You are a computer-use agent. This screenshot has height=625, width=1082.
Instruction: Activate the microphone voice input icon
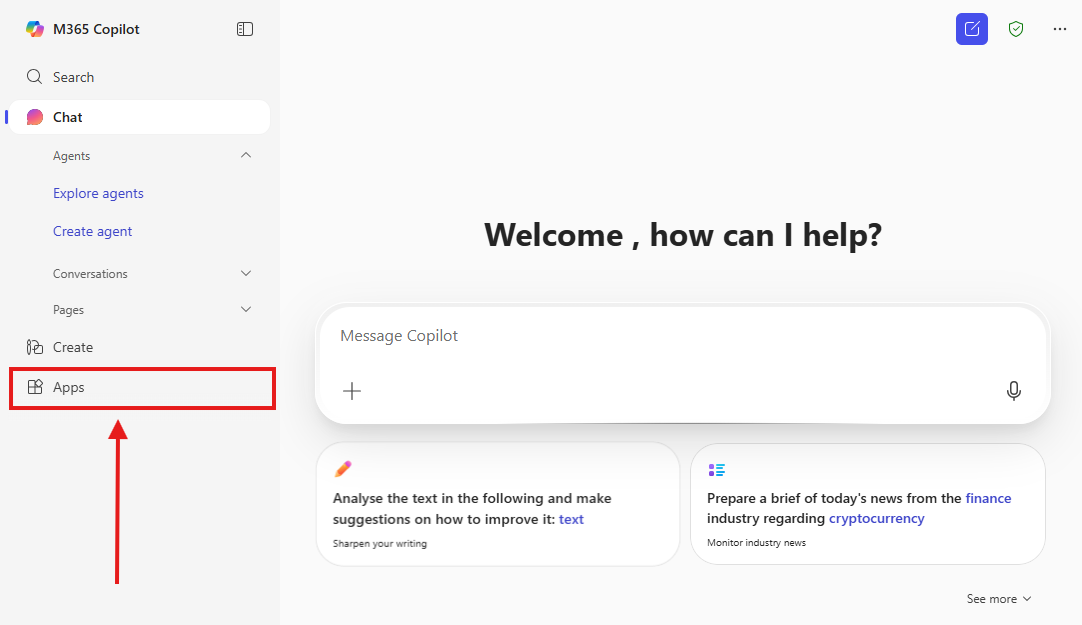pos(1013,391)
